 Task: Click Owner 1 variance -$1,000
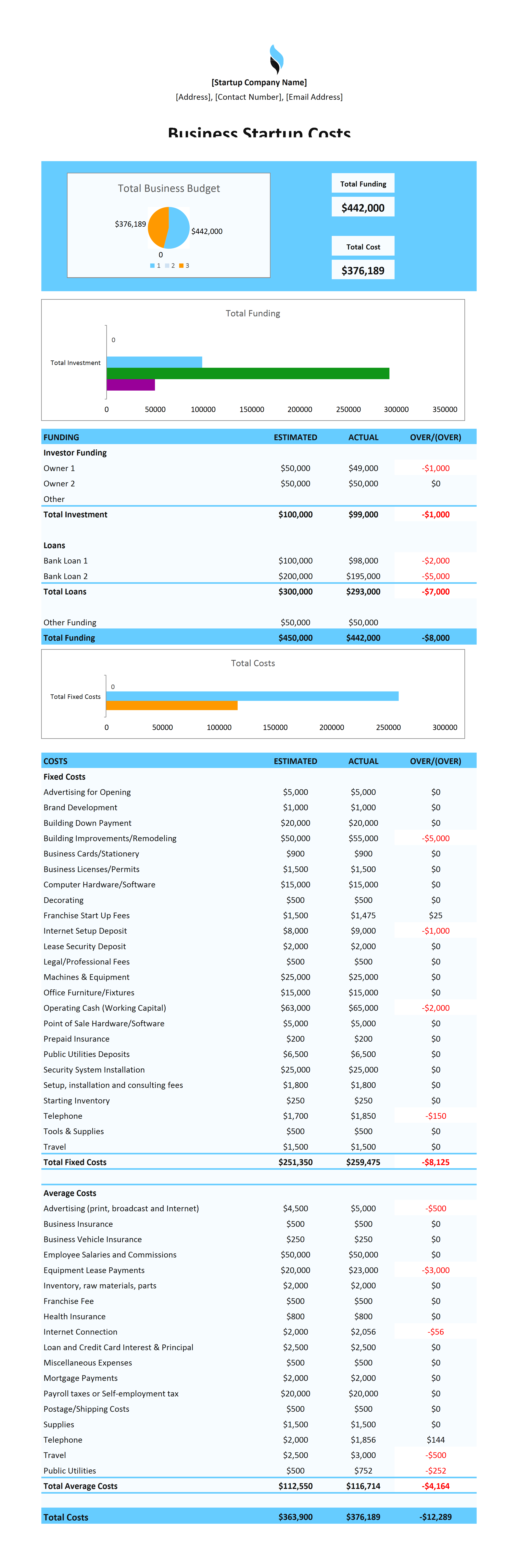click(x=436, y=468)
